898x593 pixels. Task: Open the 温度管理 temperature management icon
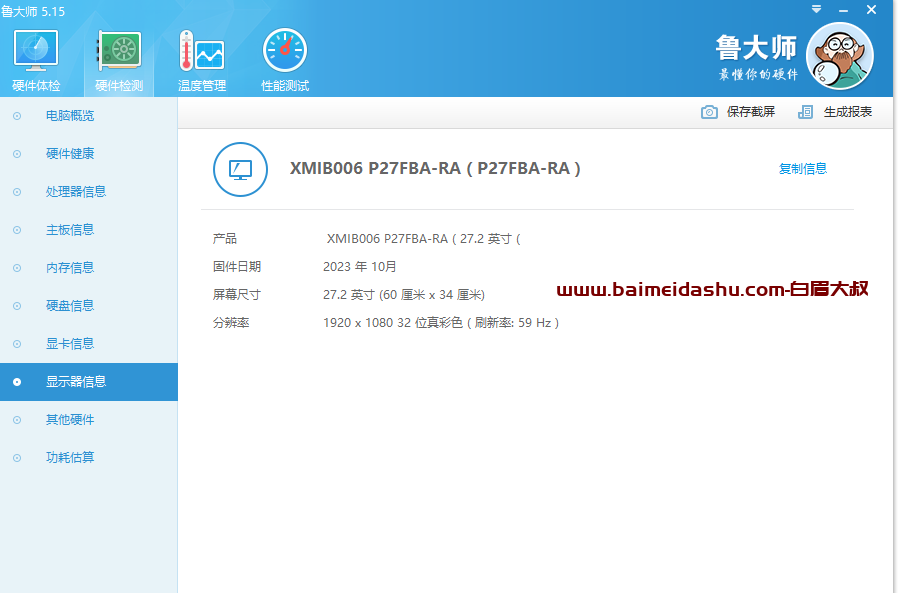[202, 61]
